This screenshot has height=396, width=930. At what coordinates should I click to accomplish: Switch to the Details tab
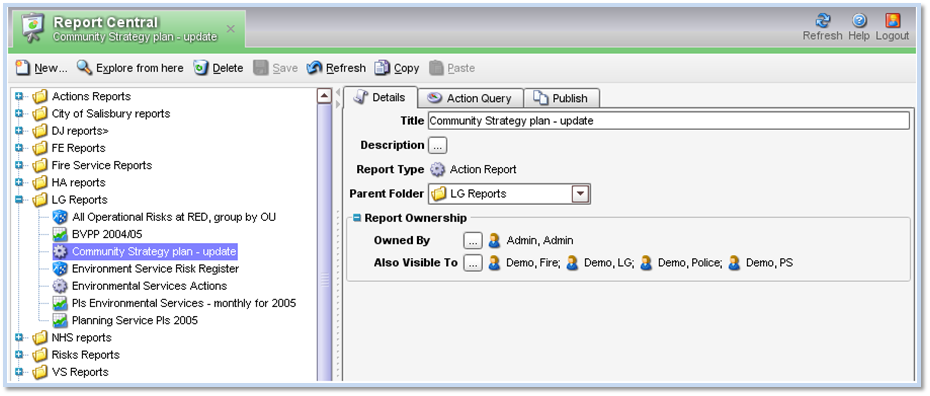click(x=380, y=98)
